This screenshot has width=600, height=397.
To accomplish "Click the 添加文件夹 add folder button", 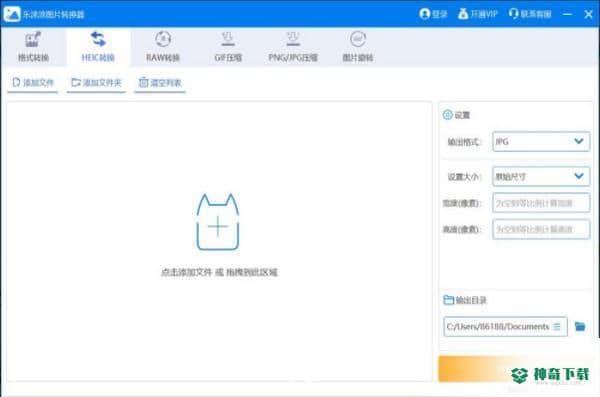I will pyautogui.click(x=96, y=83).
